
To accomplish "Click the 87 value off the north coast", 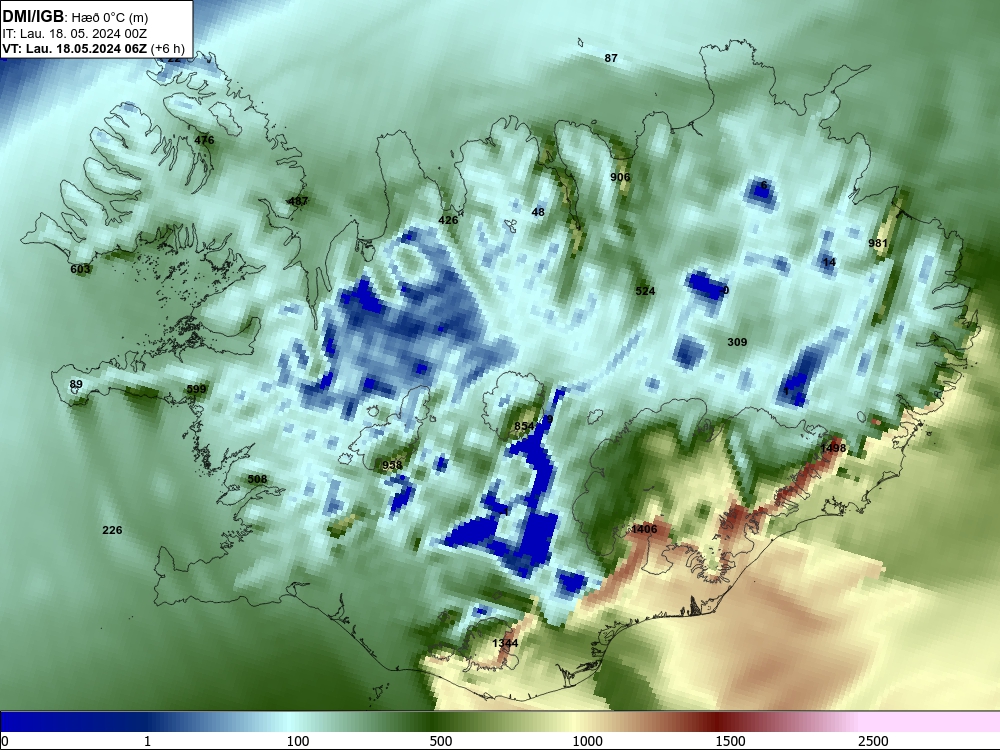I will (611, 58).
